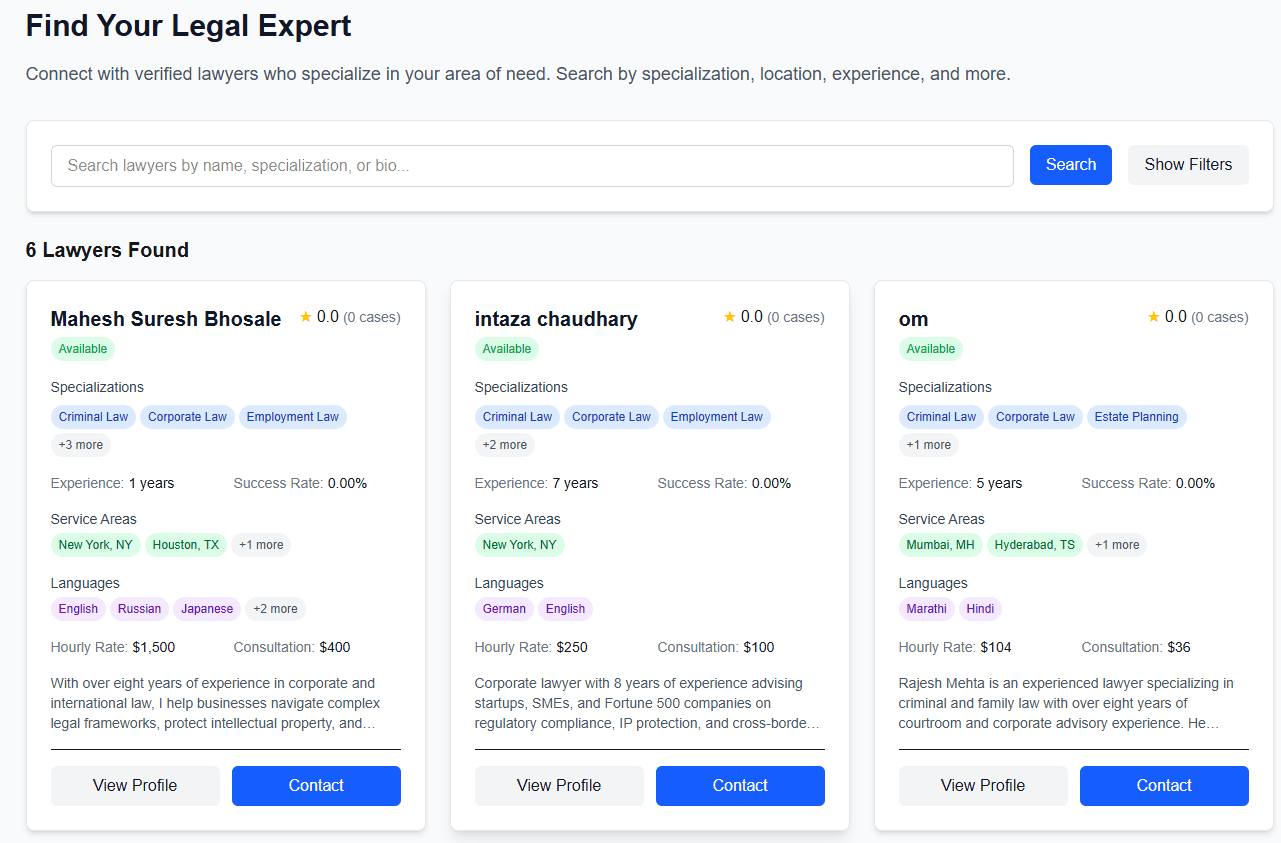Click the star rating icon on Mahesh's card

click(x=306, y=317)
